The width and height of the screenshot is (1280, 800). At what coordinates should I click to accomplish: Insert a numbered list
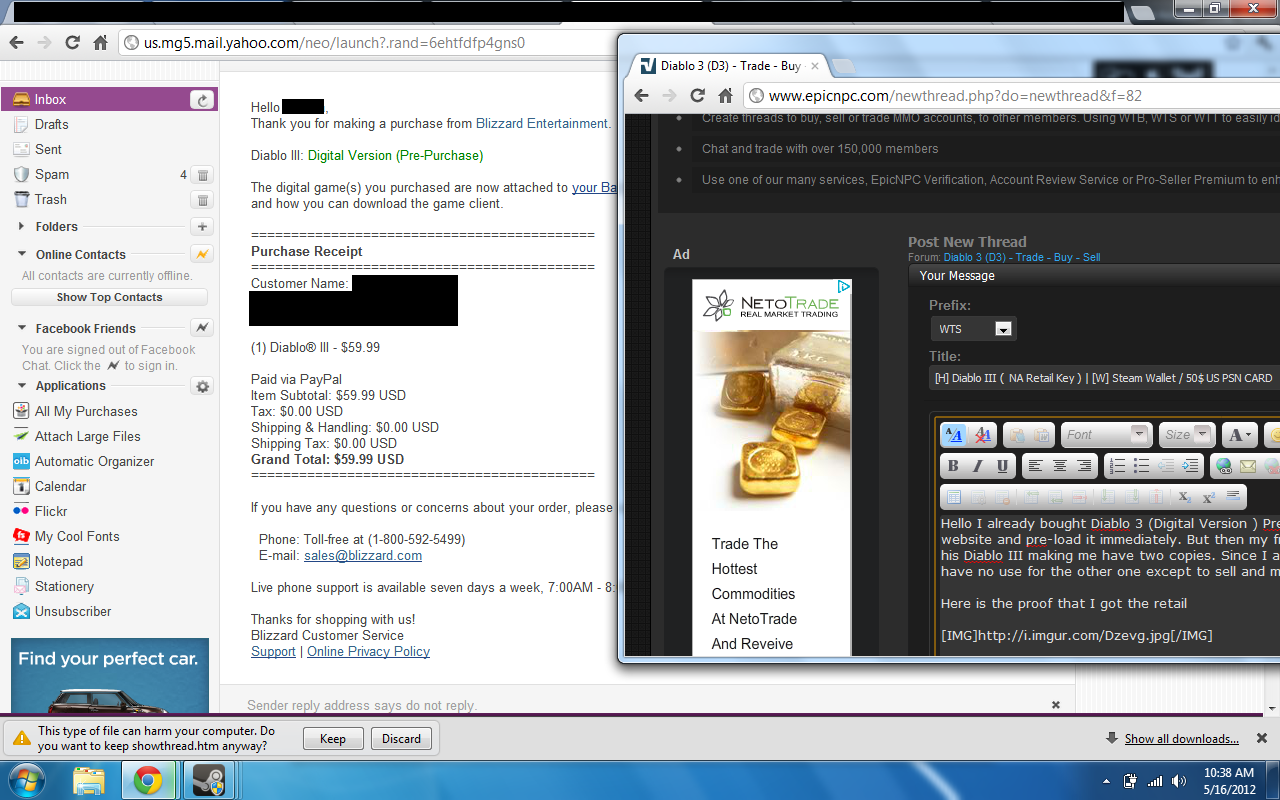pos(1117,466)
